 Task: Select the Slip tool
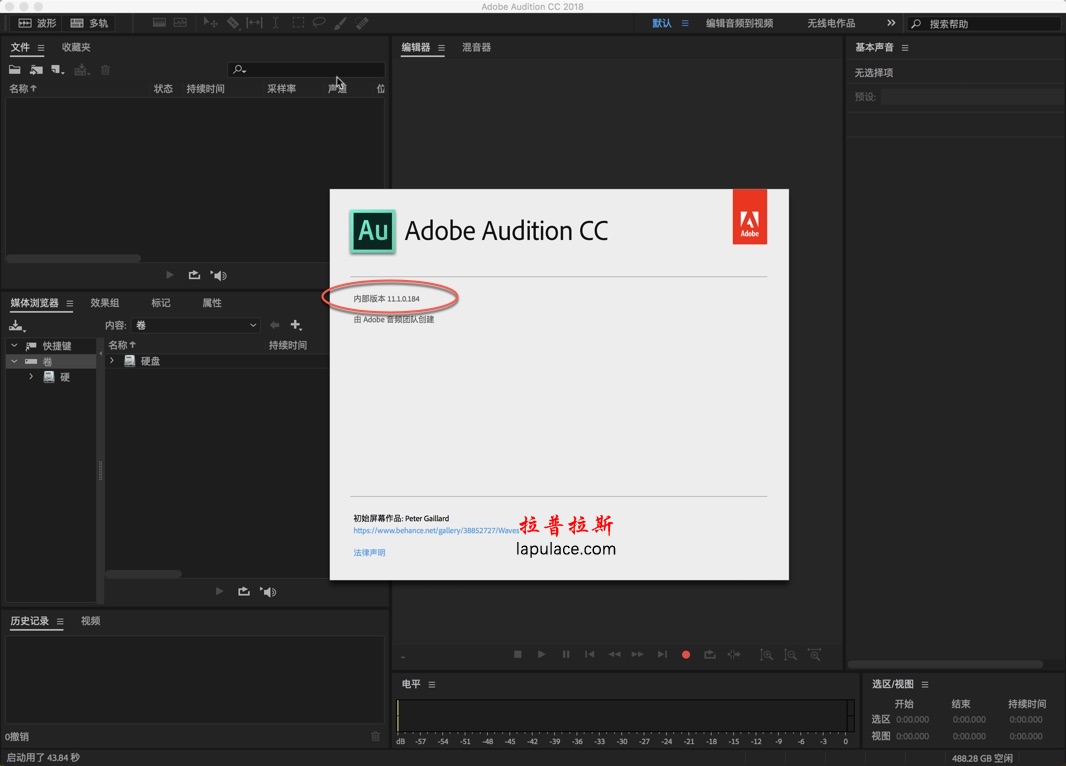coord(254,23)
